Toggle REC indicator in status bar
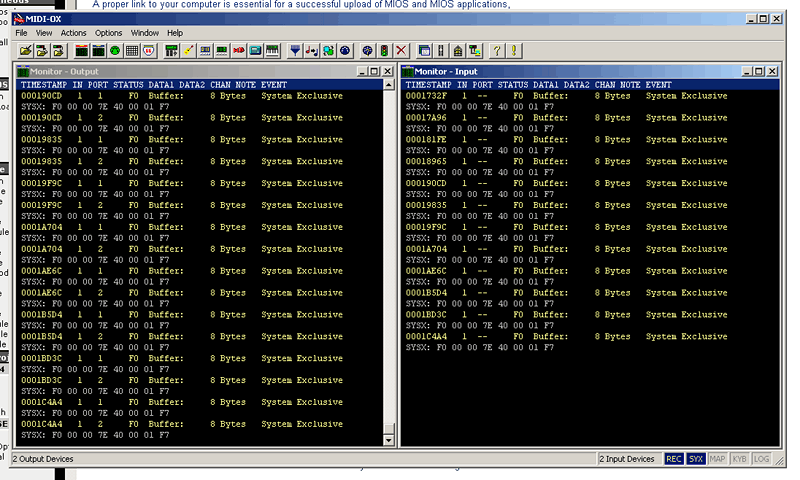 (673, 459)
